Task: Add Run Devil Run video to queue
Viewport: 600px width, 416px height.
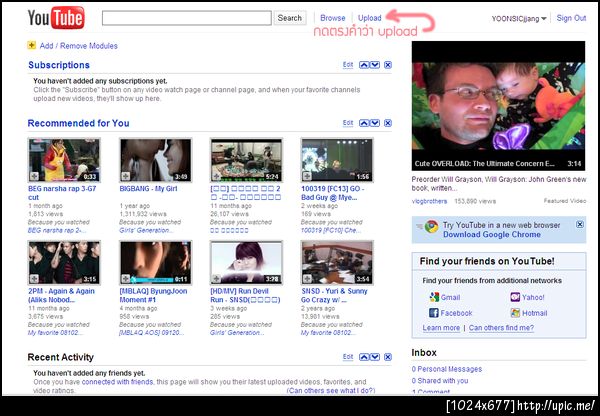Action: [x=216, y=279]
